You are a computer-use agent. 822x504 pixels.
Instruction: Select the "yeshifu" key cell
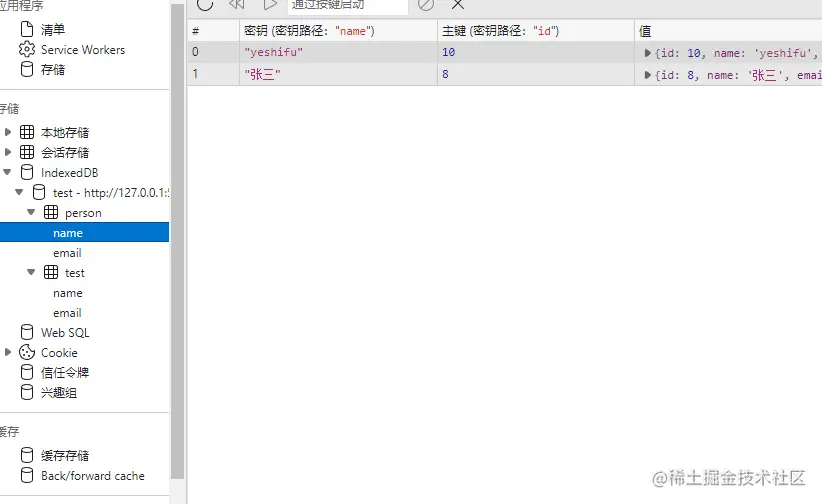pos(338,52)
